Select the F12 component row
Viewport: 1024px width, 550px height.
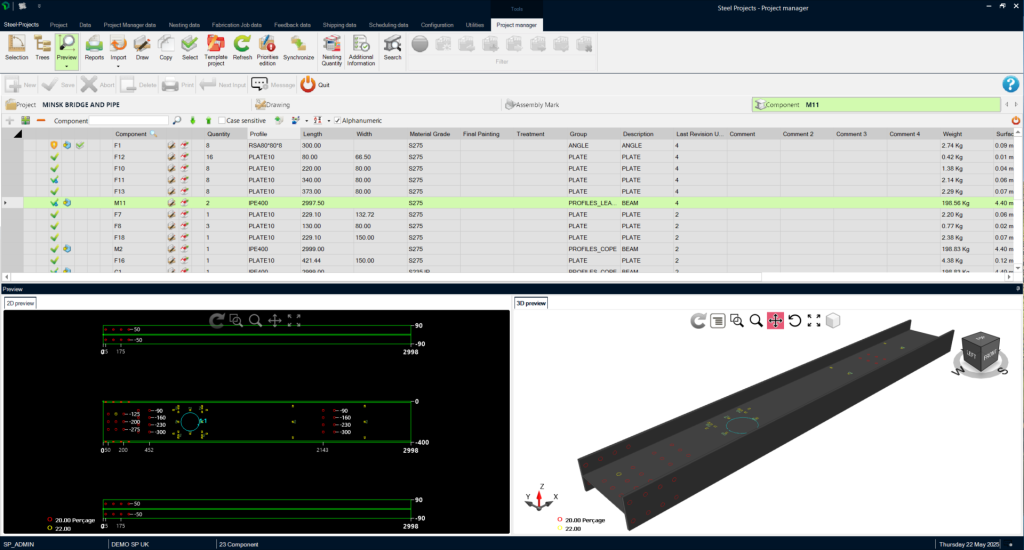pyautogui.click(x=119, y=157)
